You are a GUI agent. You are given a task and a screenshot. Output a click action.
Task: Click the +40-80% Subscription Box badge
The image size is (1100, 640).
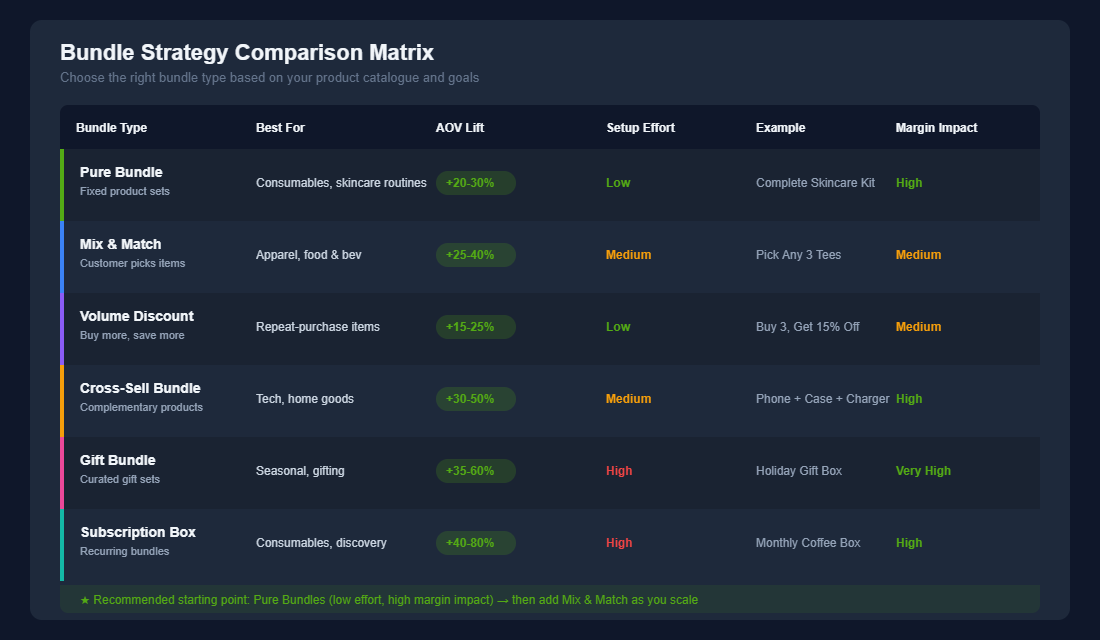click(x=475, y=543)
